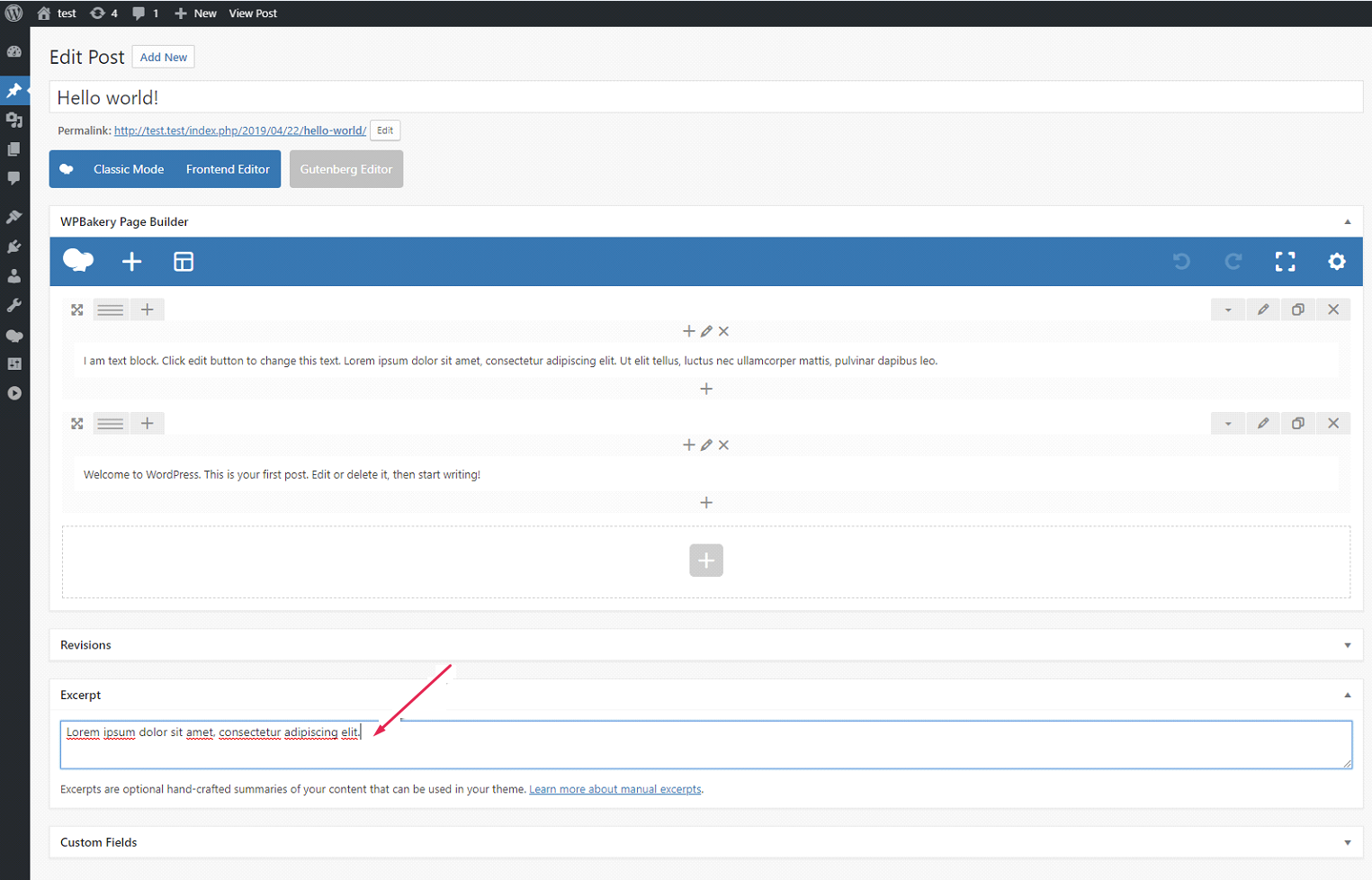This screenshot has height=880, width=1372.
Task: Delete the second row
Action: [1333, 424]
